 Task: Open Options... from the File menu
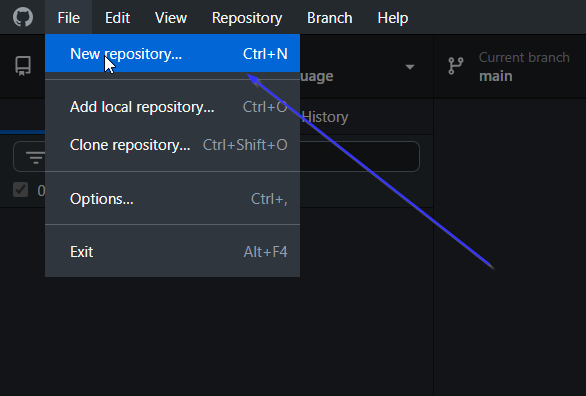pyautogui.click(x=172, y=198)
